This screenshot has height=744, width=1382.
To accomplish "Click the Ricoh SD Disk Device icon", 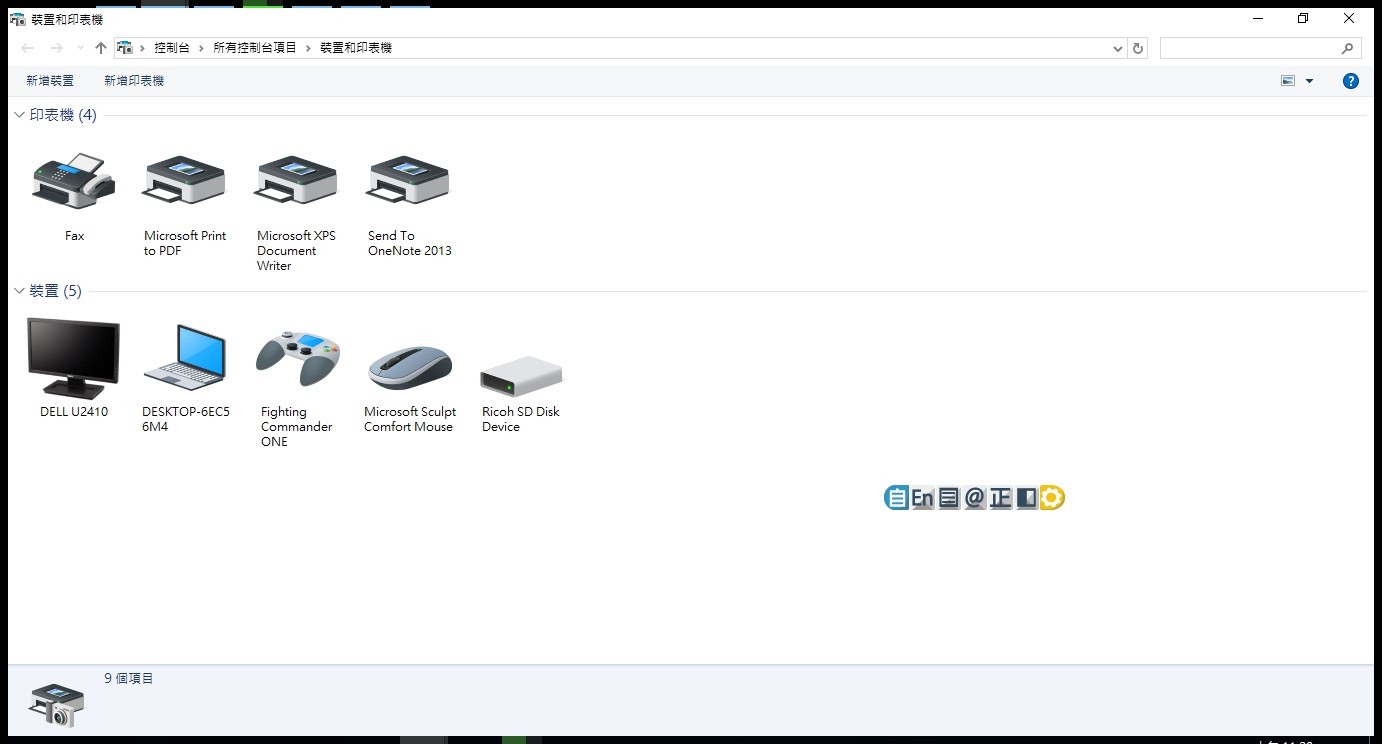I will click(521, 376).
